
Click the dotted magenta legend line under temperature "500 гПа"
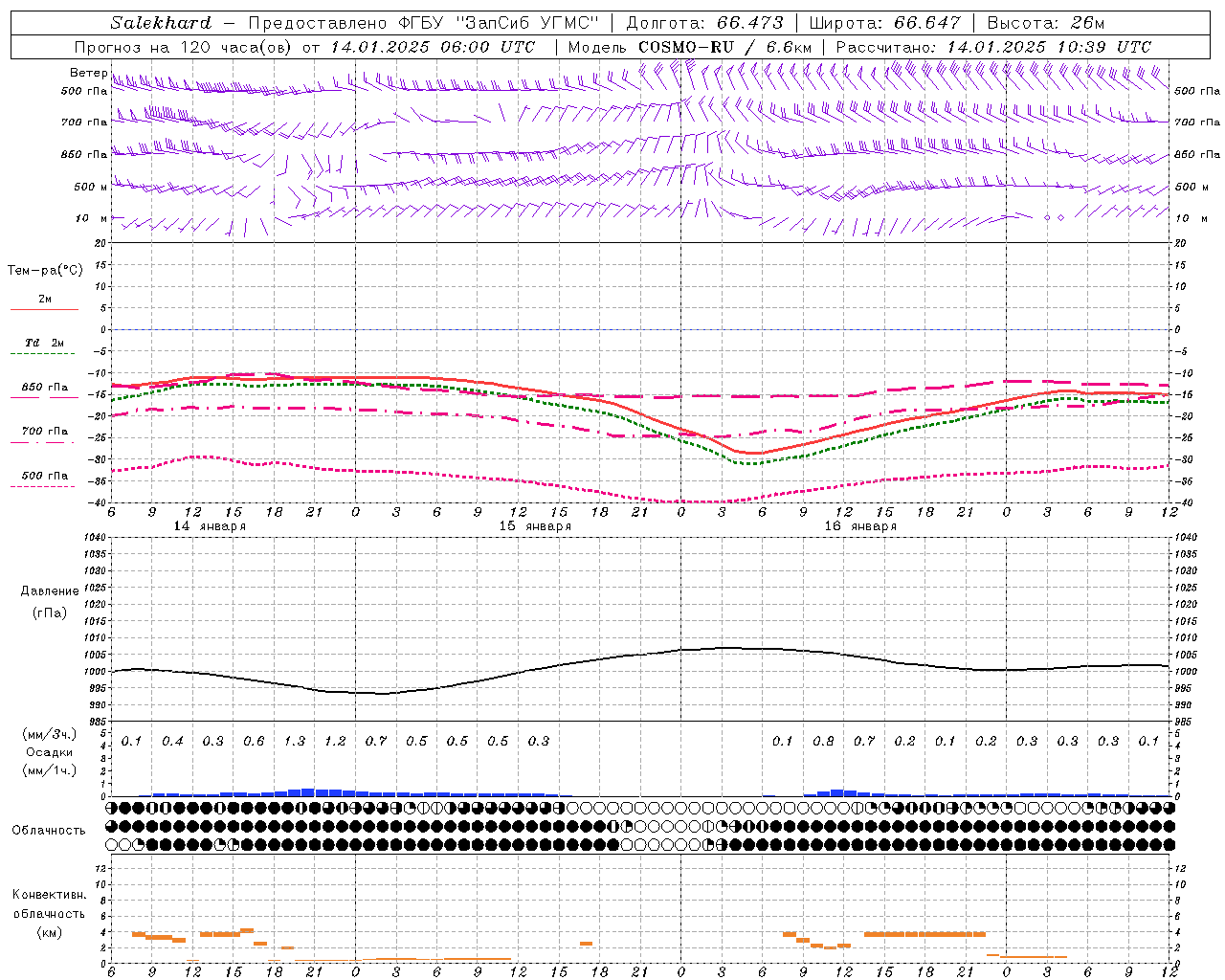(44, 486)
